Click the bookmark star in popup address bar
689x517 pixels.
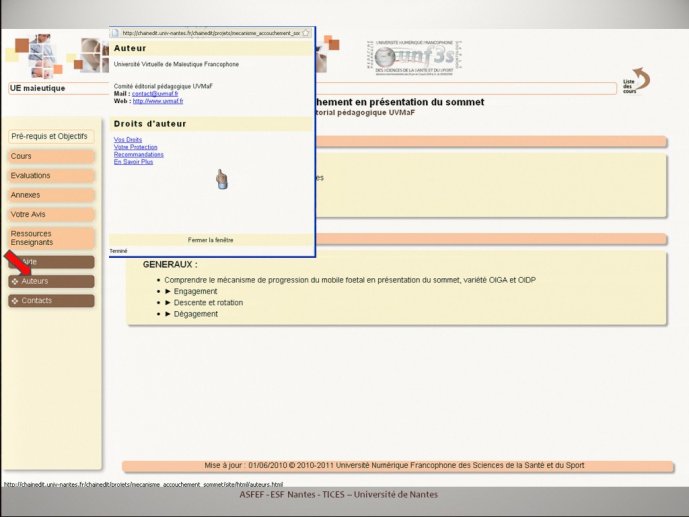pyautogui.click(x=306, y=33)
